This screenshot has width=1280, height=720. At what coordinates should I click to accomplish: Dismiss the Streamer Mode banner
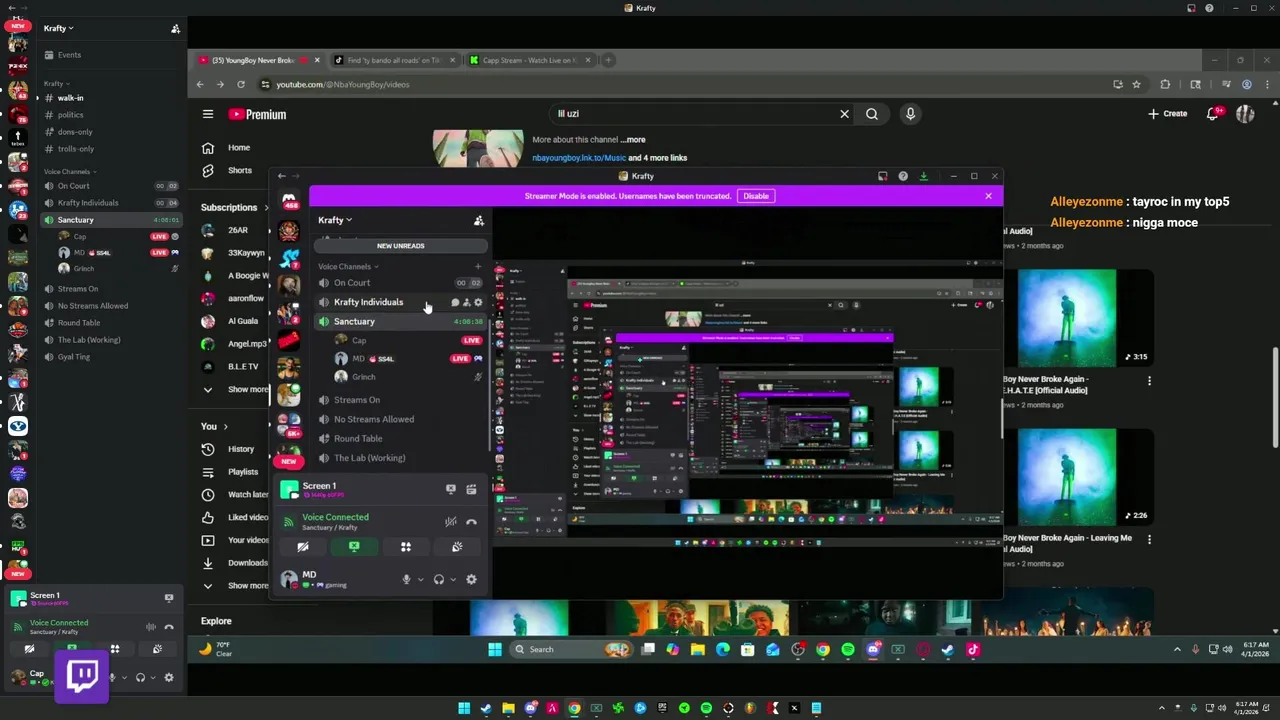coord(988,196)
